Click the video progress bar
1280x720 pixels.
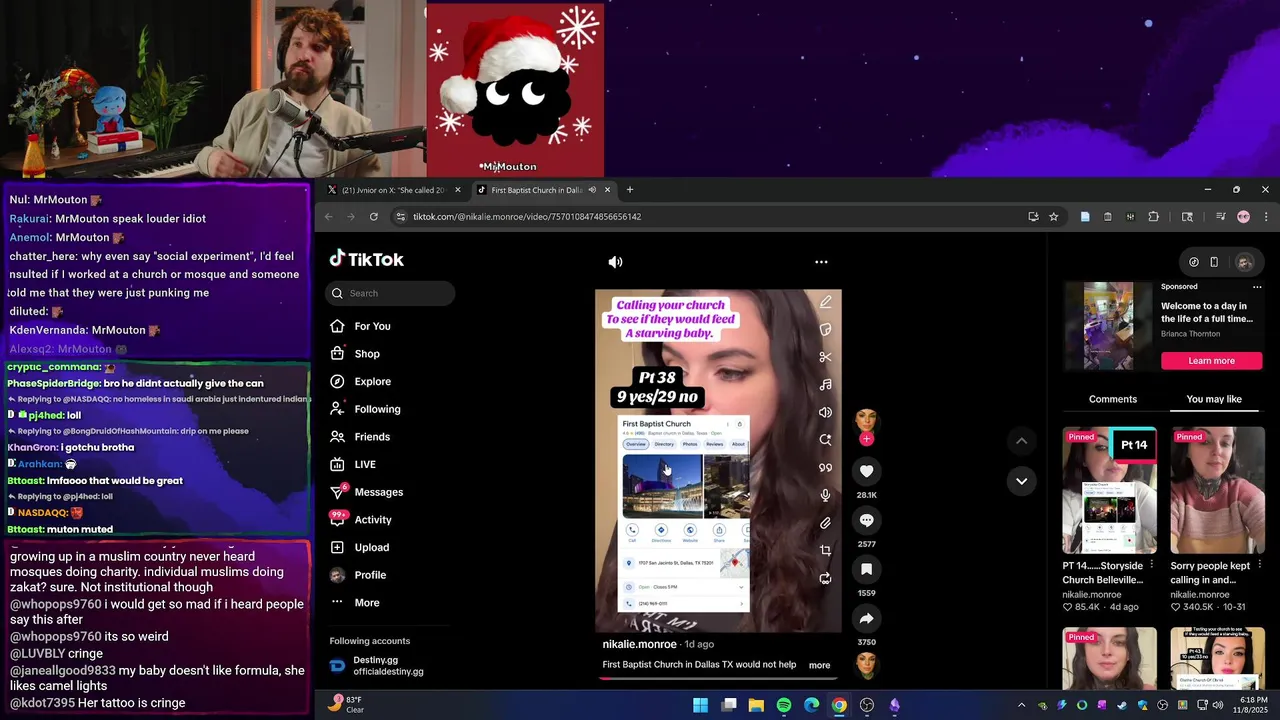pos(718,678)
